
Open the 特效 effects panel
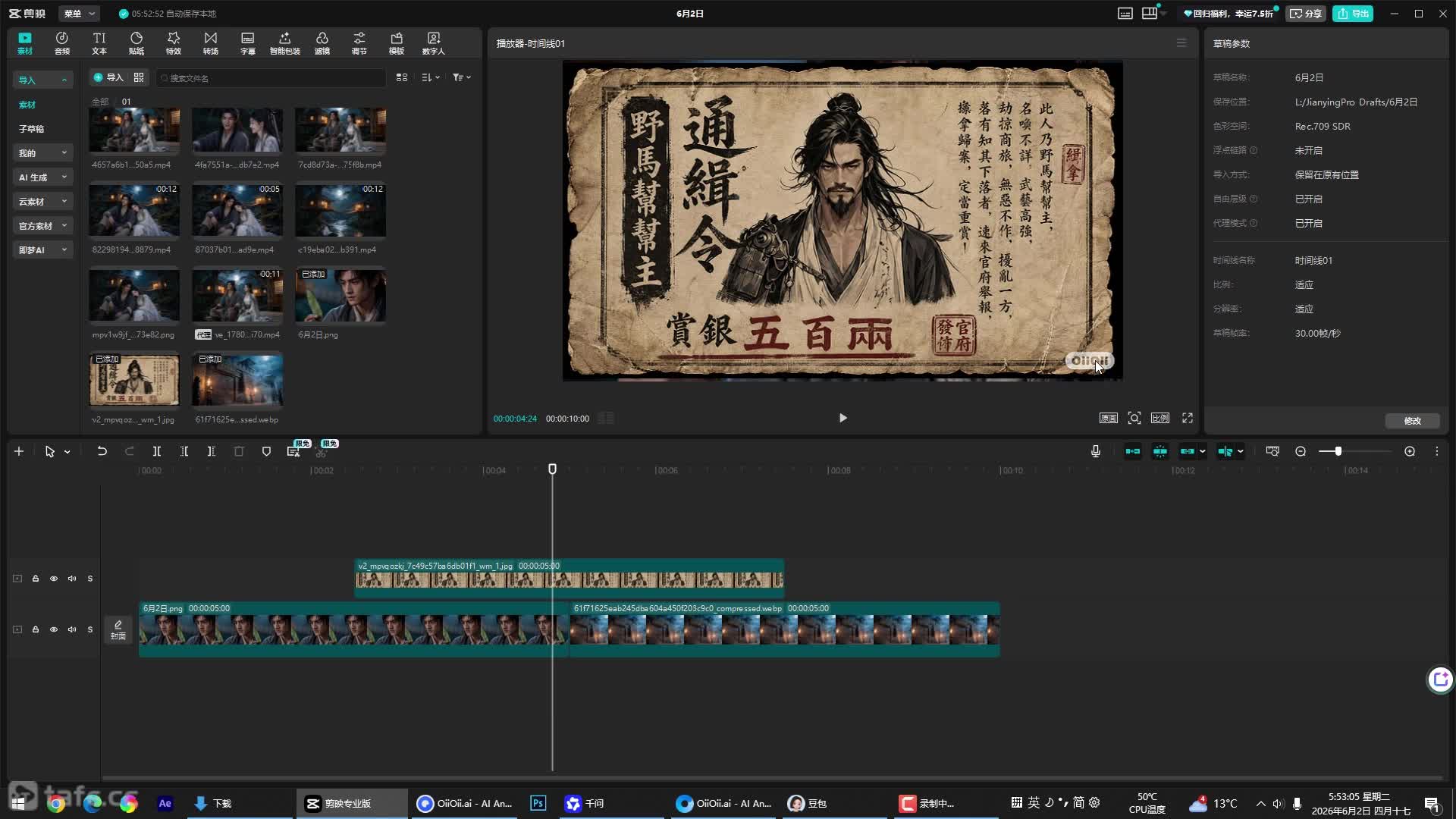[174, 43]
